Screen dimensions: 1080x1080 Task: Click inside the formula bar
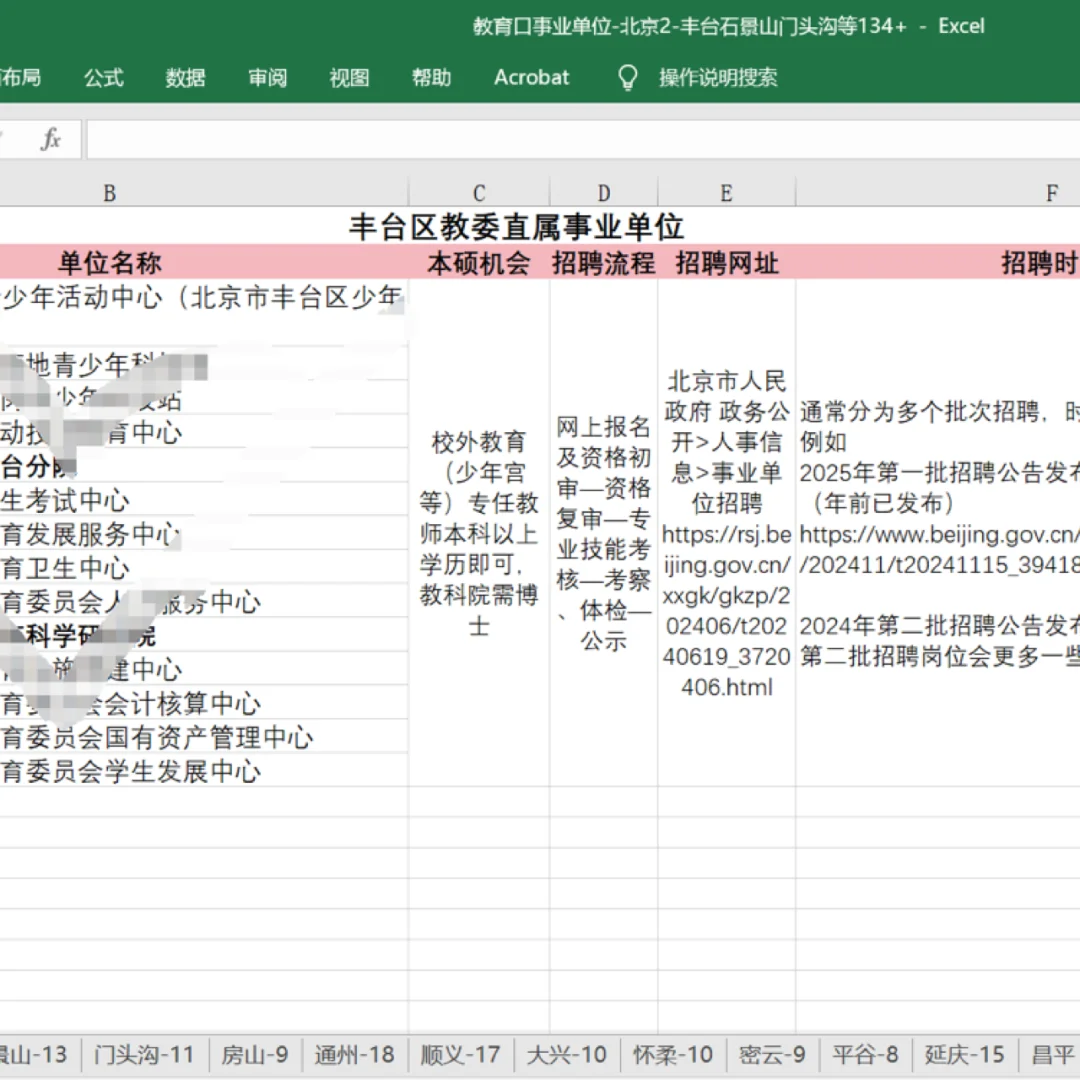click(500, 140)
